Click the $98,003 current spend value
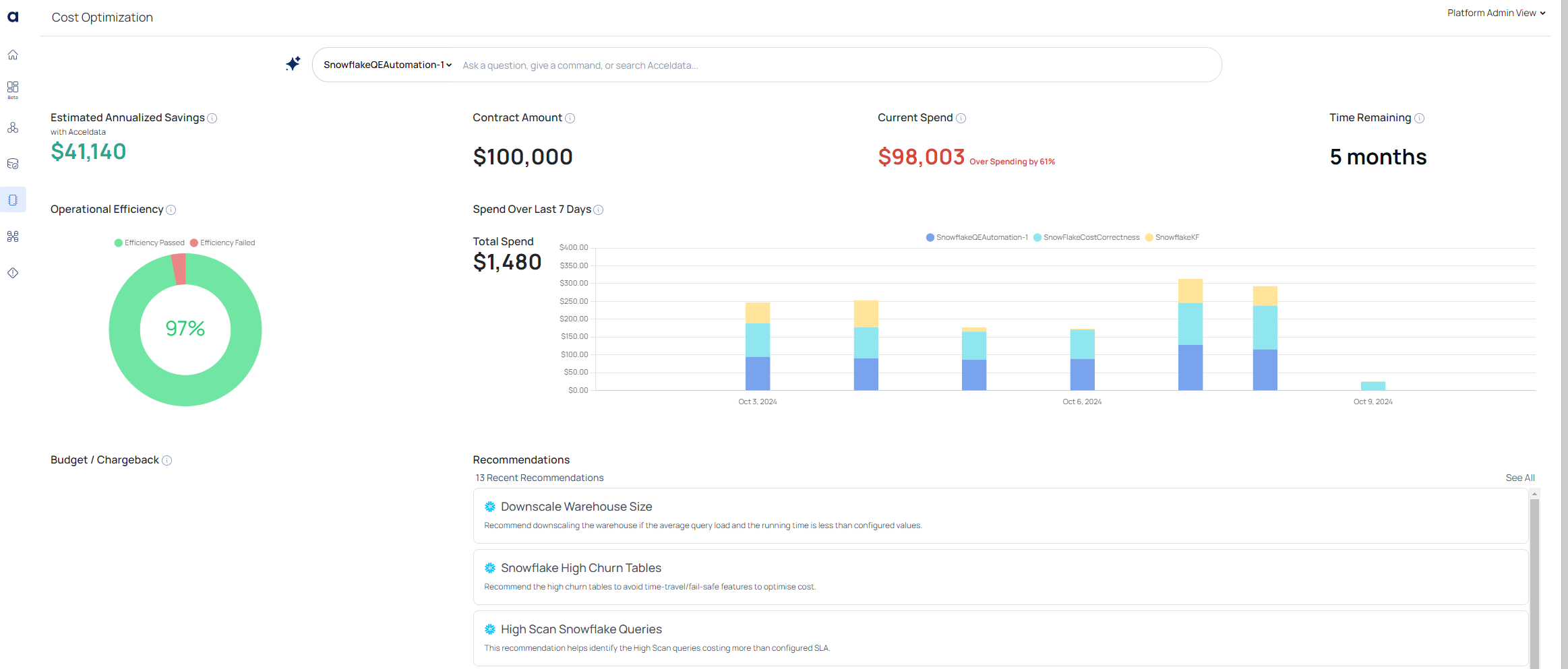The image size is (1568, 669). [x=921, y=157]
